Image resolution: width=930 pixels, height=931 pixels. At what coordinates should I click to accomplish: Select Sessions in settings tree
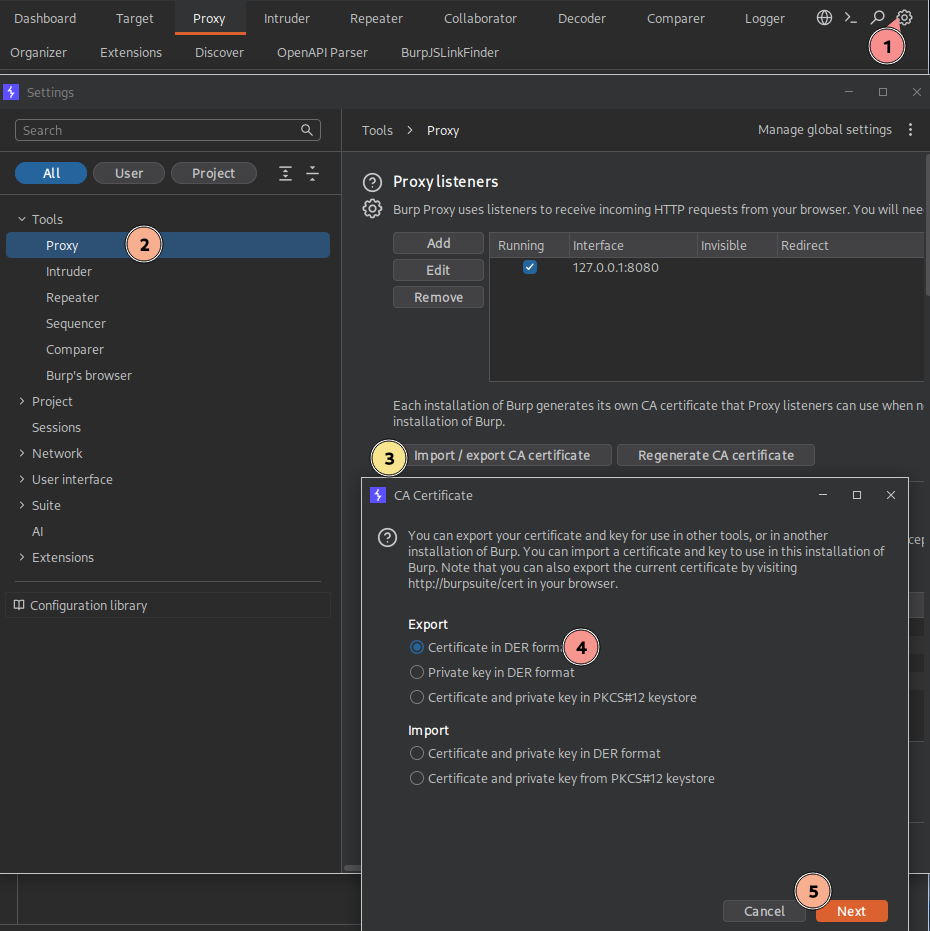click(x=56, y=428)
